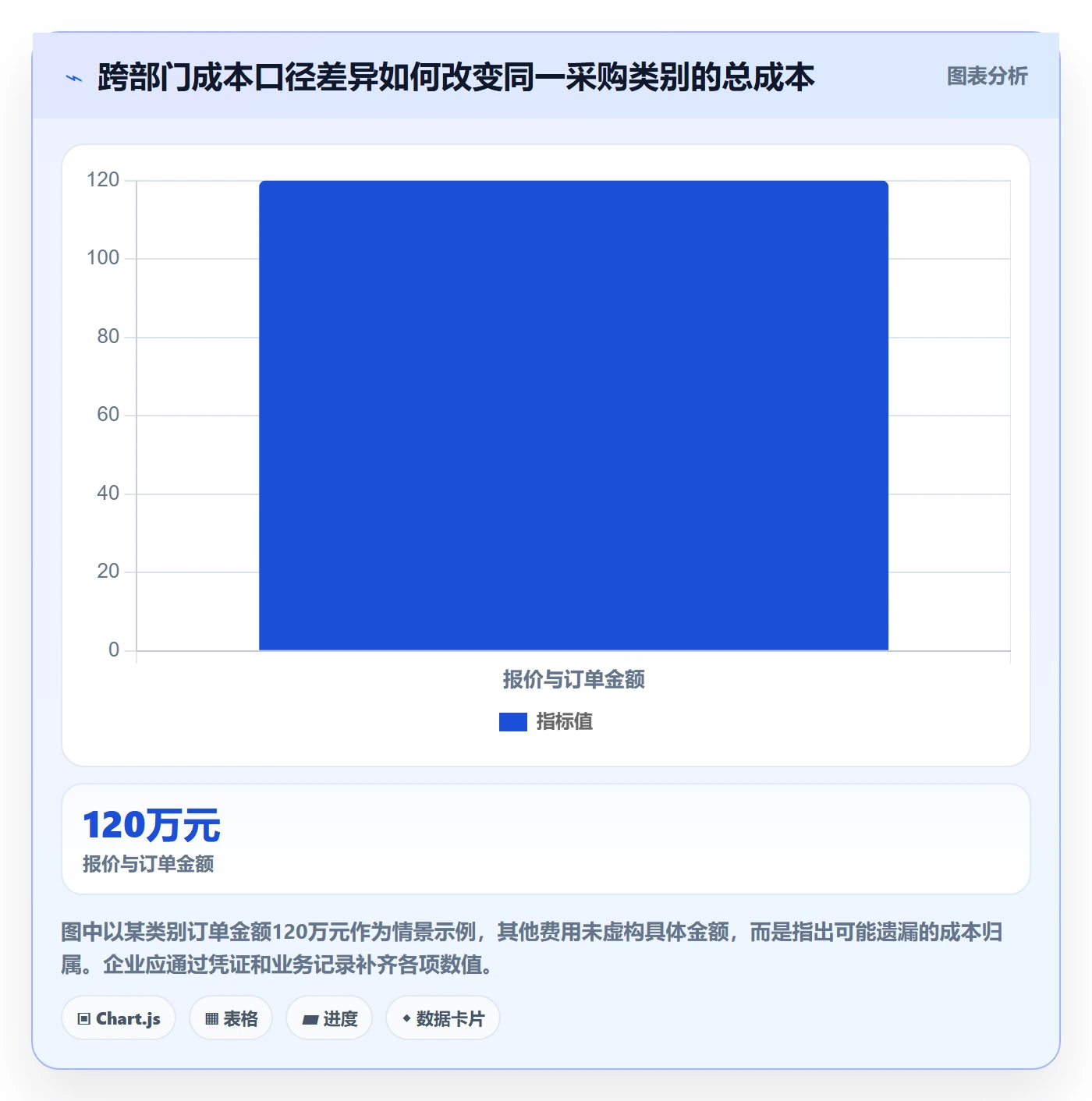Click the y-axis label 120
The height and width of the screenshot is (1101, 1092).
tap(103, 180)
